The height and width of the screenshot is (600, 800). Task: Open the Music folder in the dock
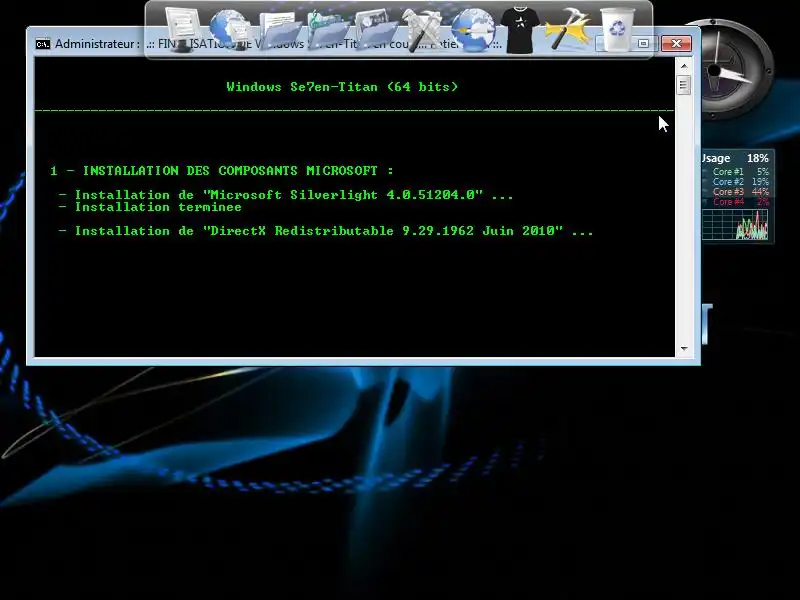327,31
